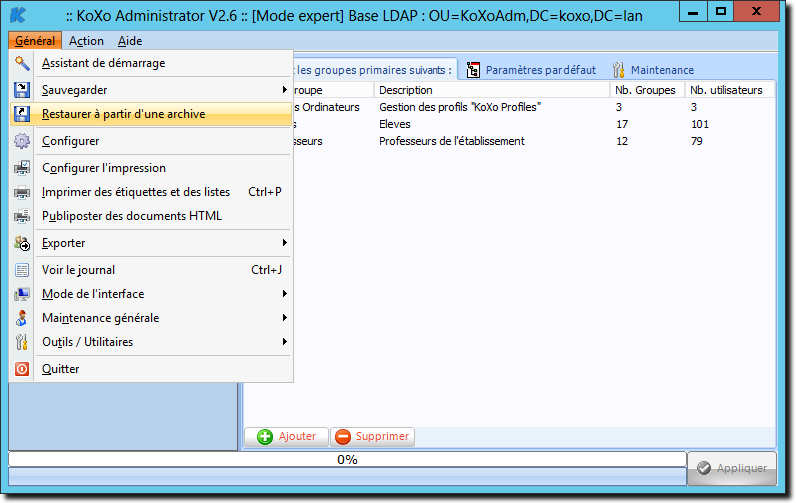
Task: Minimize the KoXo Administrator window
Action: click(x=694, y=11)
